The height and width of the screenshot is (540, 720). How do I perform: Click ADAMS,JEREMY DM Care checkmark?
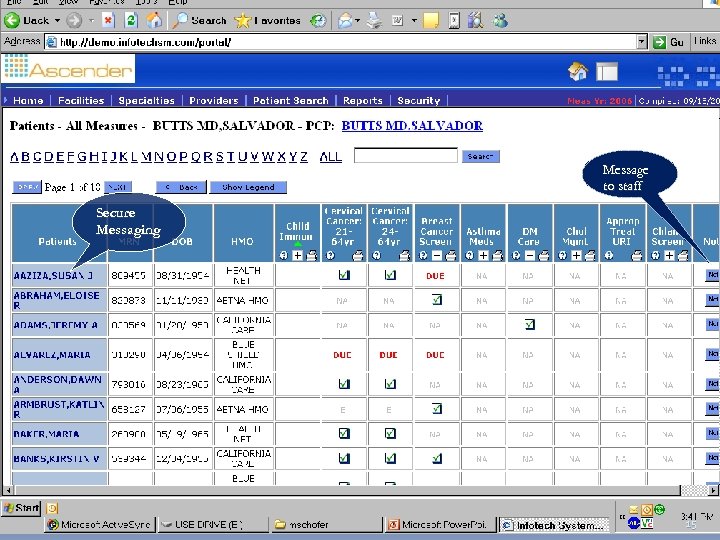click(x=530, y=324)
